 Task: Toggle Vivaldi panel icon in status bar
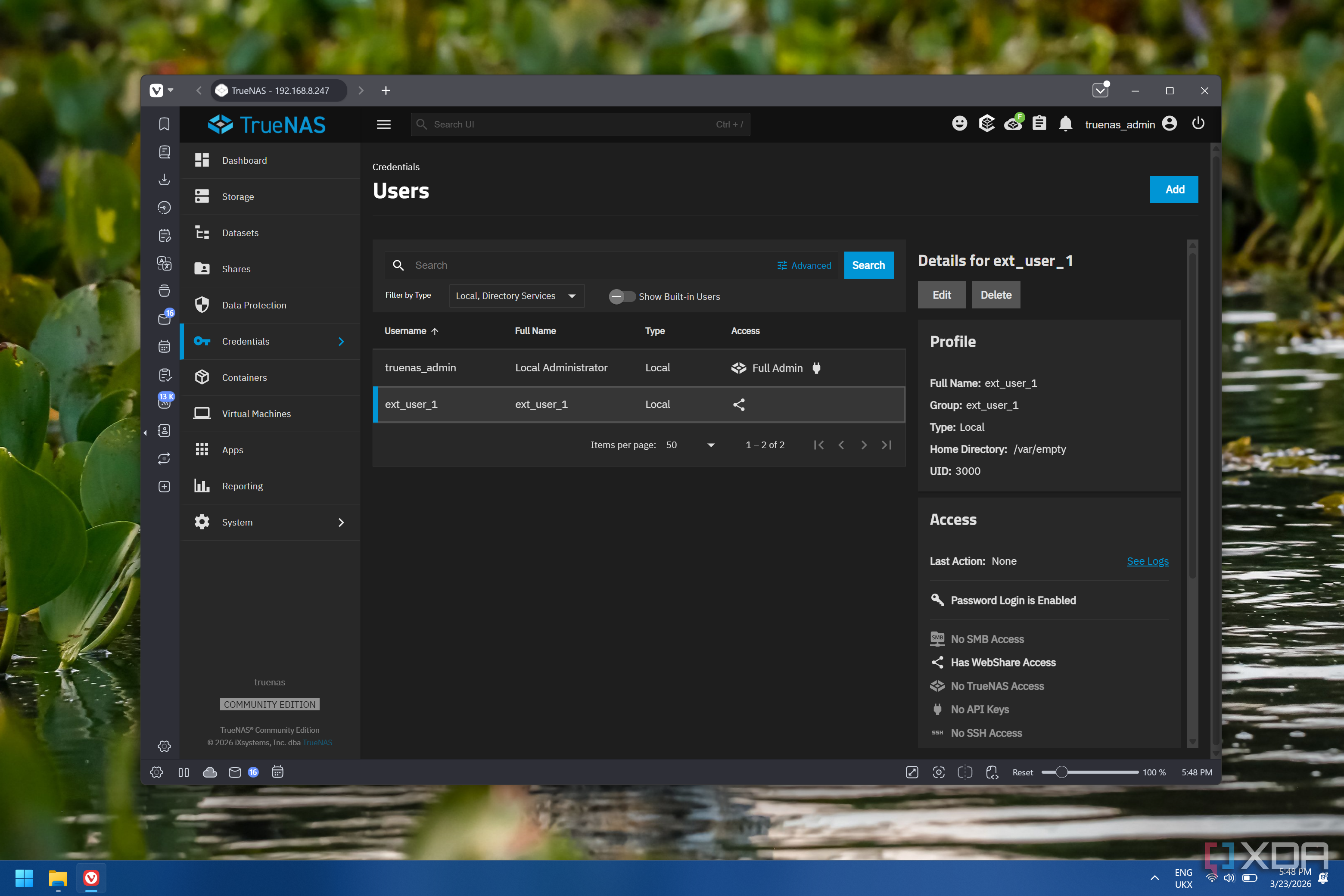click(x=184, y=772)
